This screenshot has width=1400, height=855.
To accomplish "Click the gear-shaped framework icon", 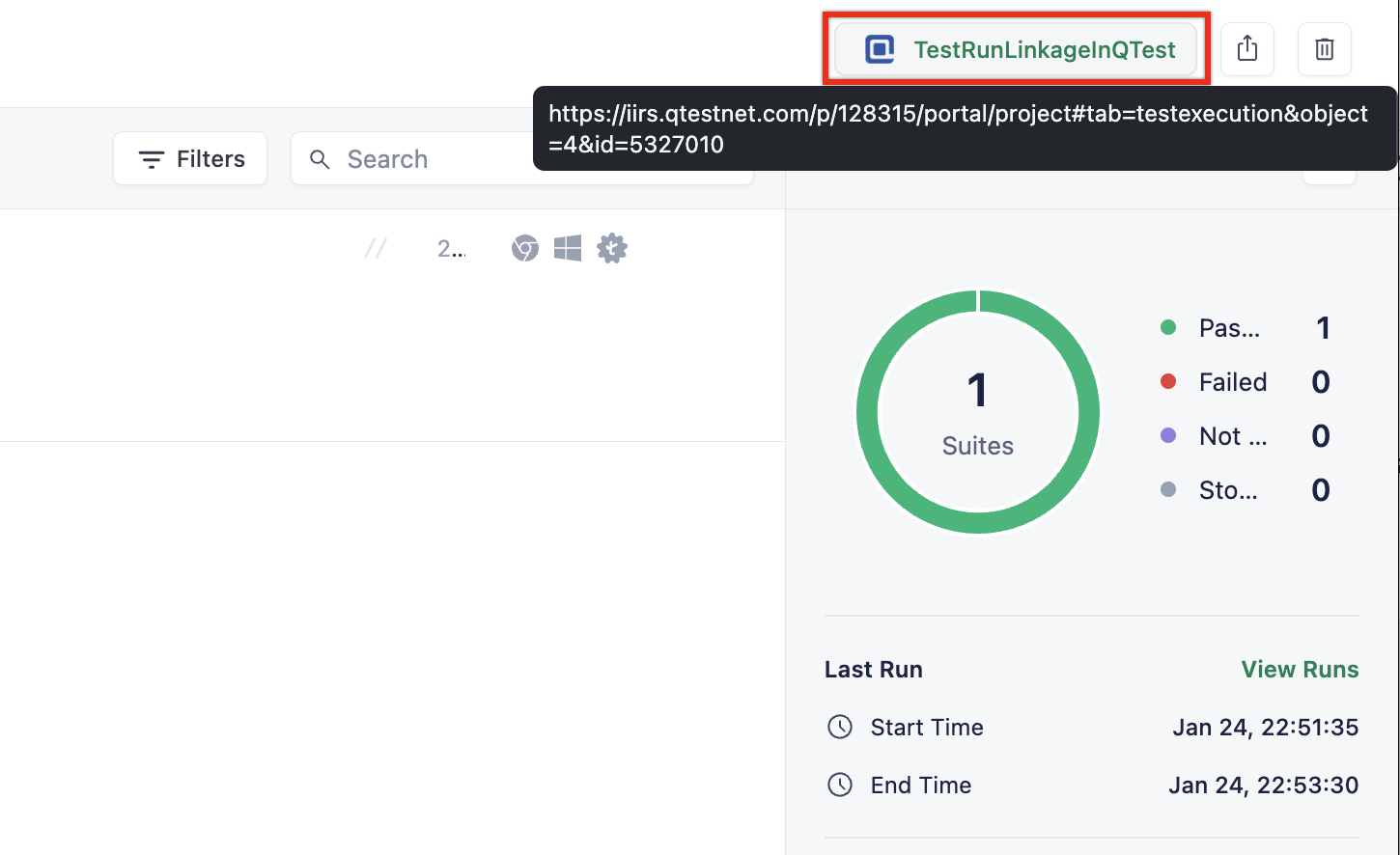I will [612, 248].
